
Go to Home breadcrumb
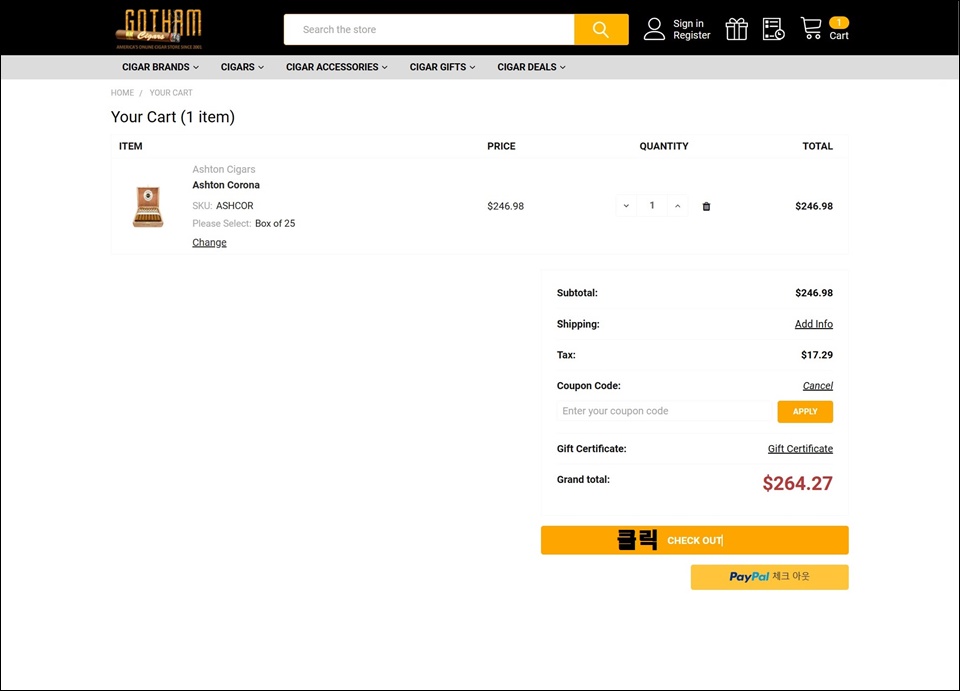pos(122,92)
